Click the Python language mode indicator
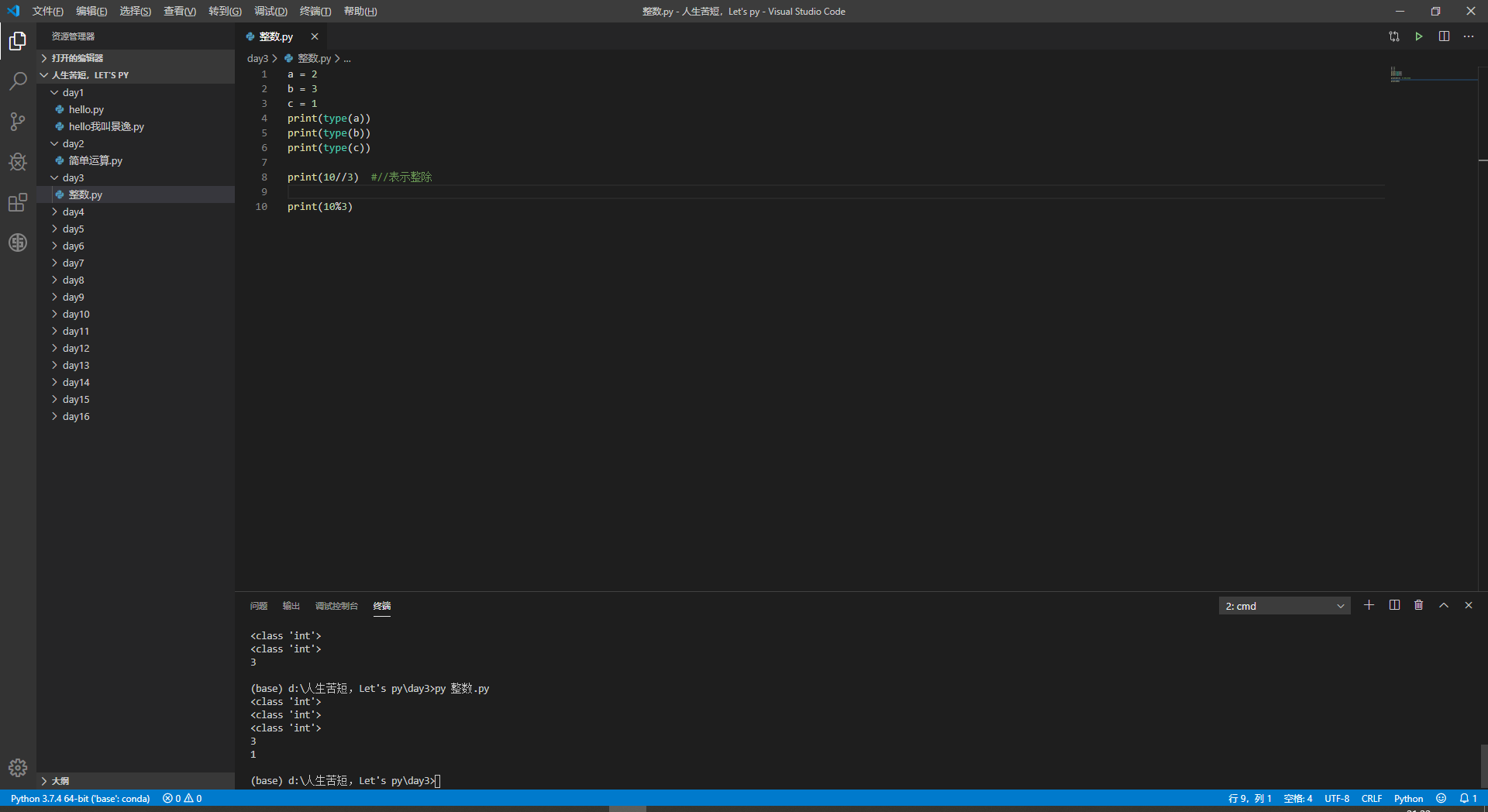This screenshot has height=812, width=1488. coord(1408,798)
